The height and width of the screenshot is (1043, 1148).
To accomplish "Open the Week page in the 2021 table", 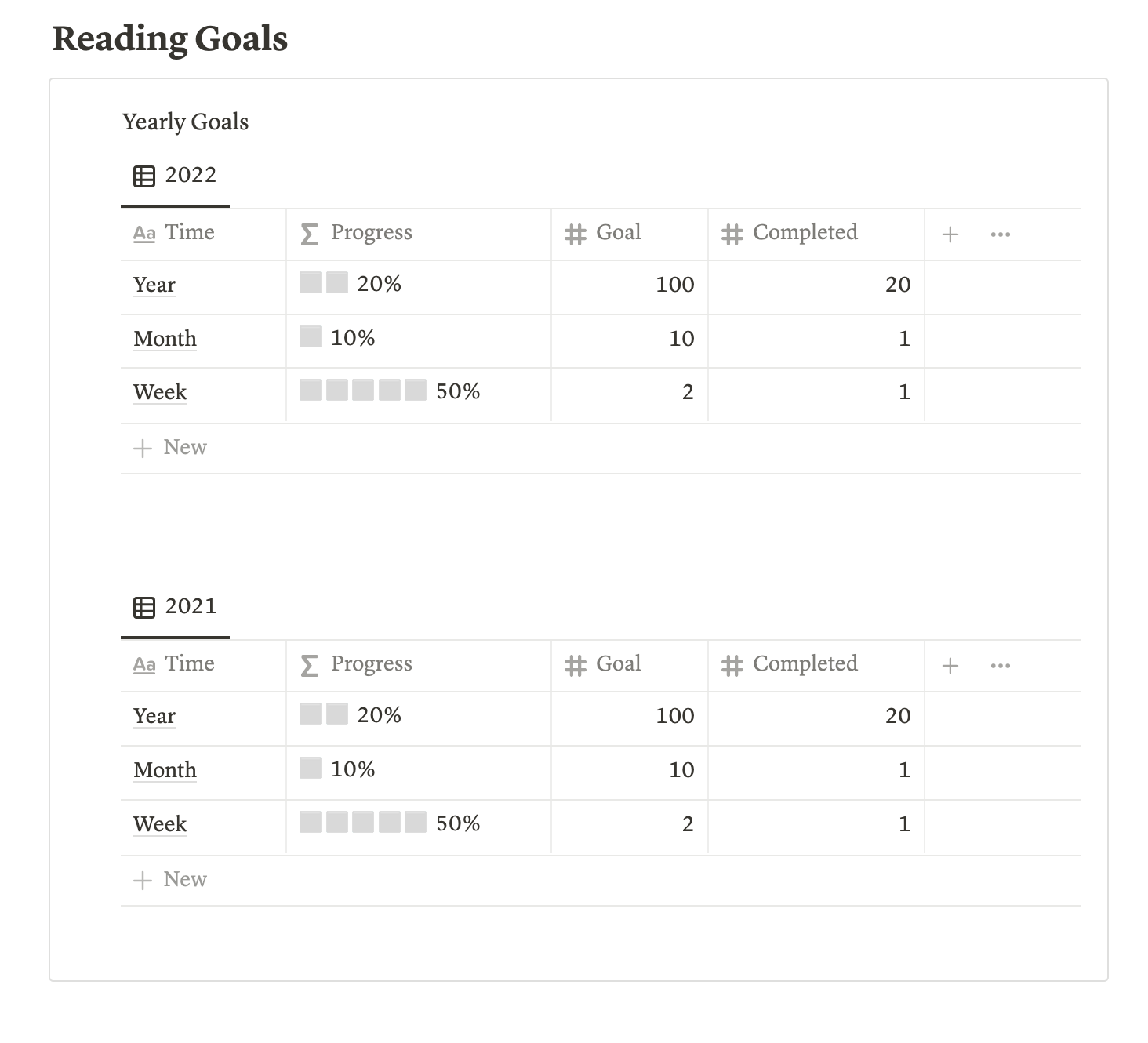I will click(160, 825).
